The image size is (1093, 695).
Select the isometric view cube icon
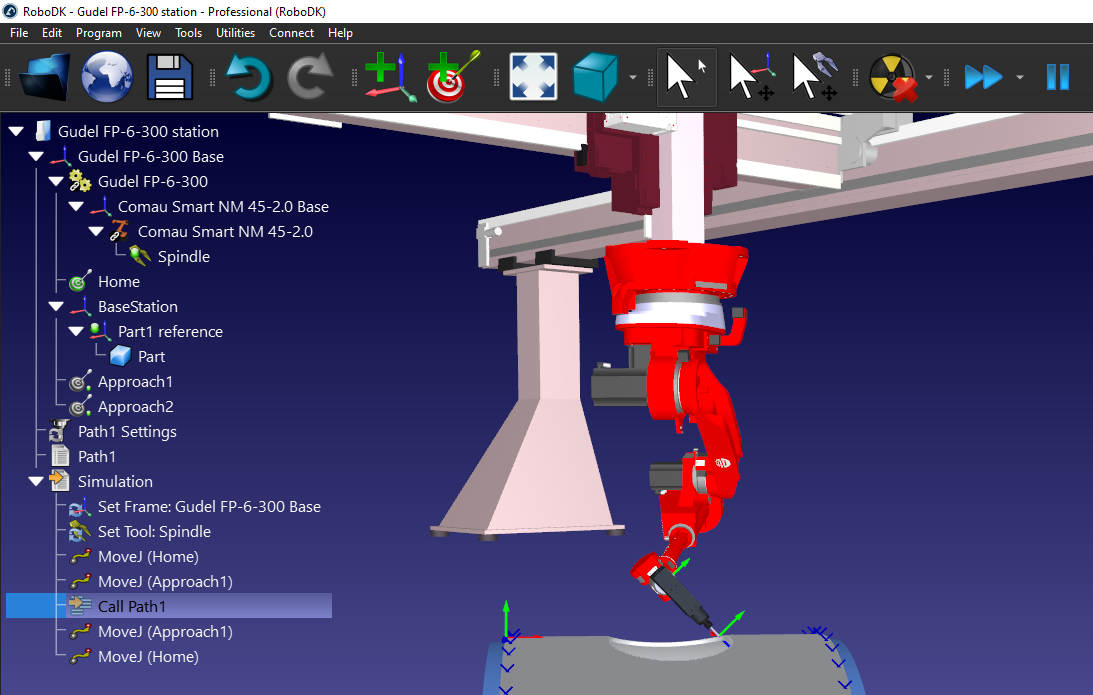597,77
